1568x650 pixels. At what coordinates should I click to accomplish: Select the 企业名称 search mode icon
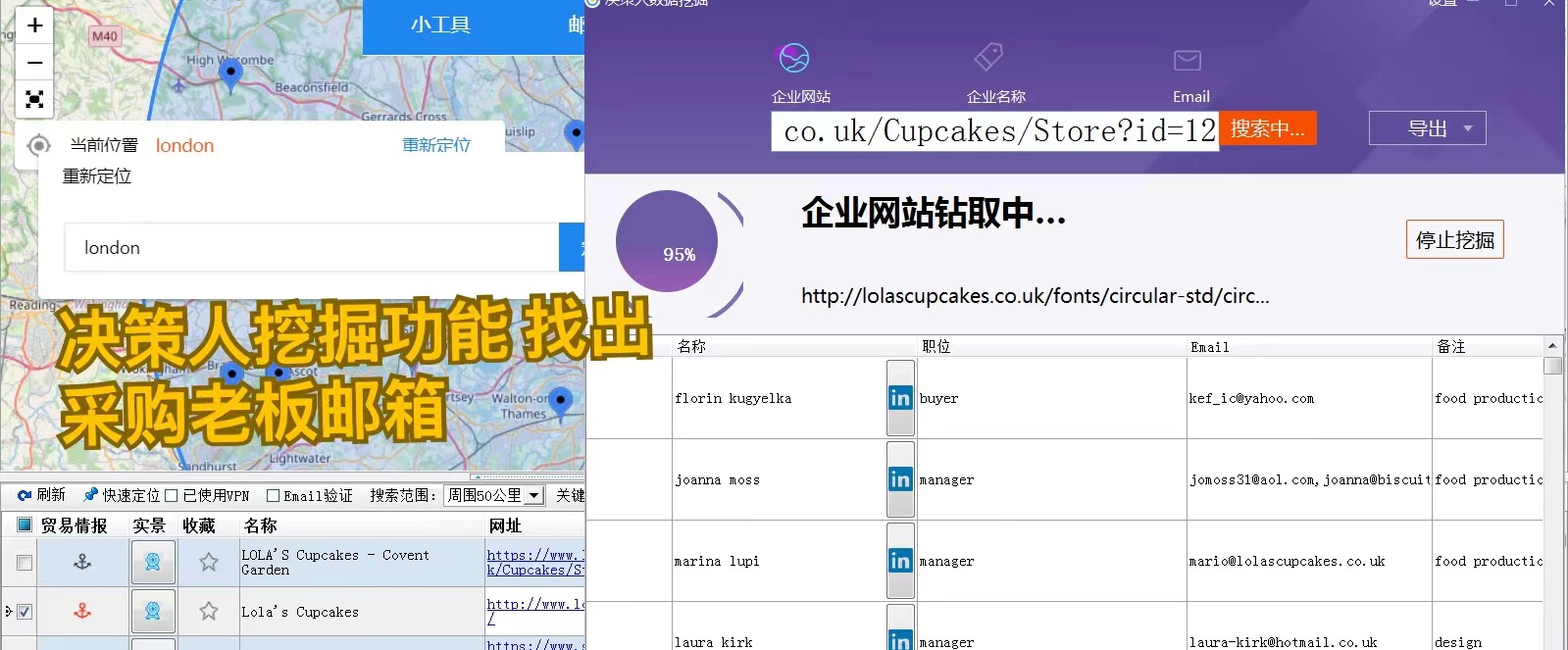(x=988, y=56)
